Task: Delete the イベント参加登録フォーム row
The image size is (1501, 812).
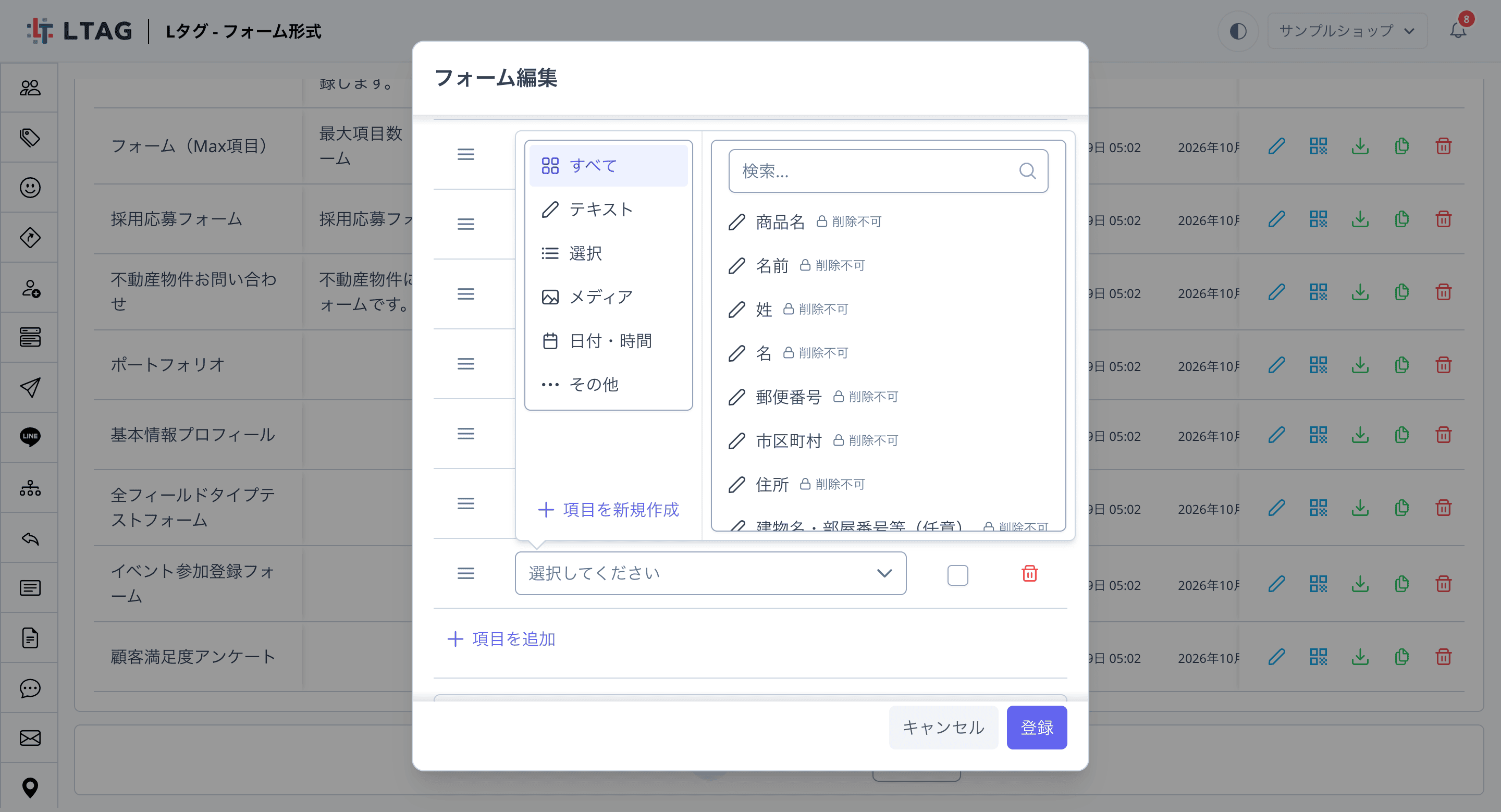Action: coord(1443,584)
